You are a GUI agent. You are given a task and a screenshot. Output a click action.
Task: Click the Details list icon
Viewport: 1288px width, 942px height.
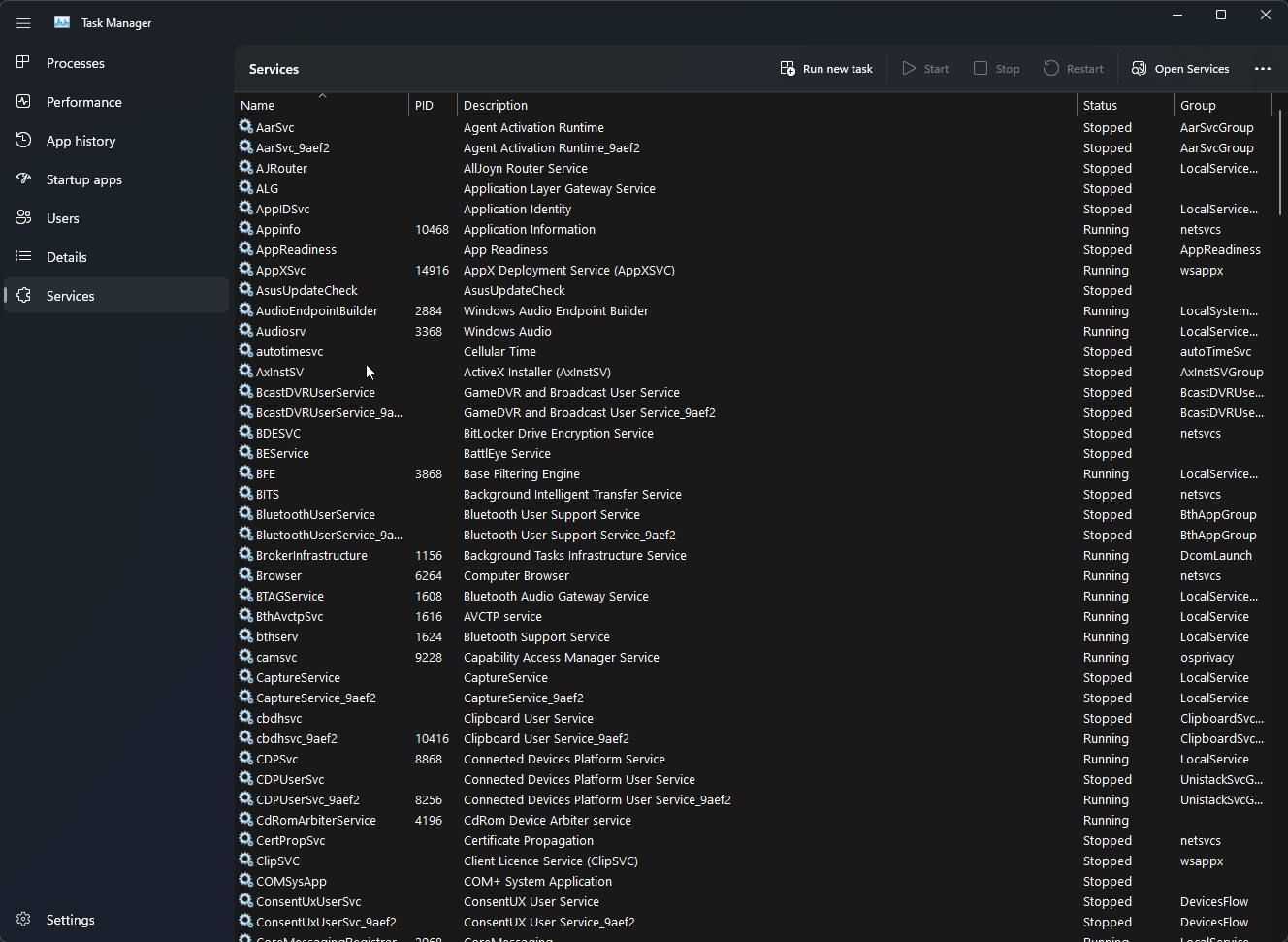tap(23, 256)
